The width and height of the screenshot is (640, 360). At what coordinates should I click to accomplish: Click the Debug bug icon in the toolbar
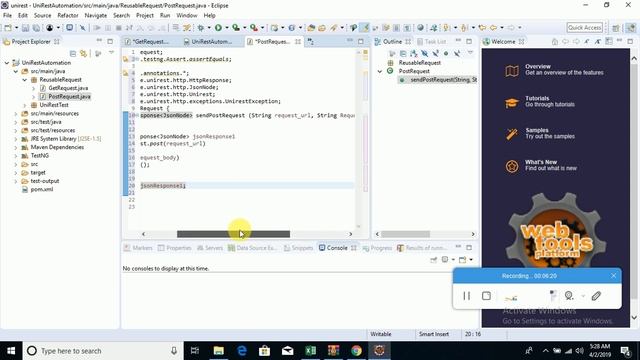[201, 28]
